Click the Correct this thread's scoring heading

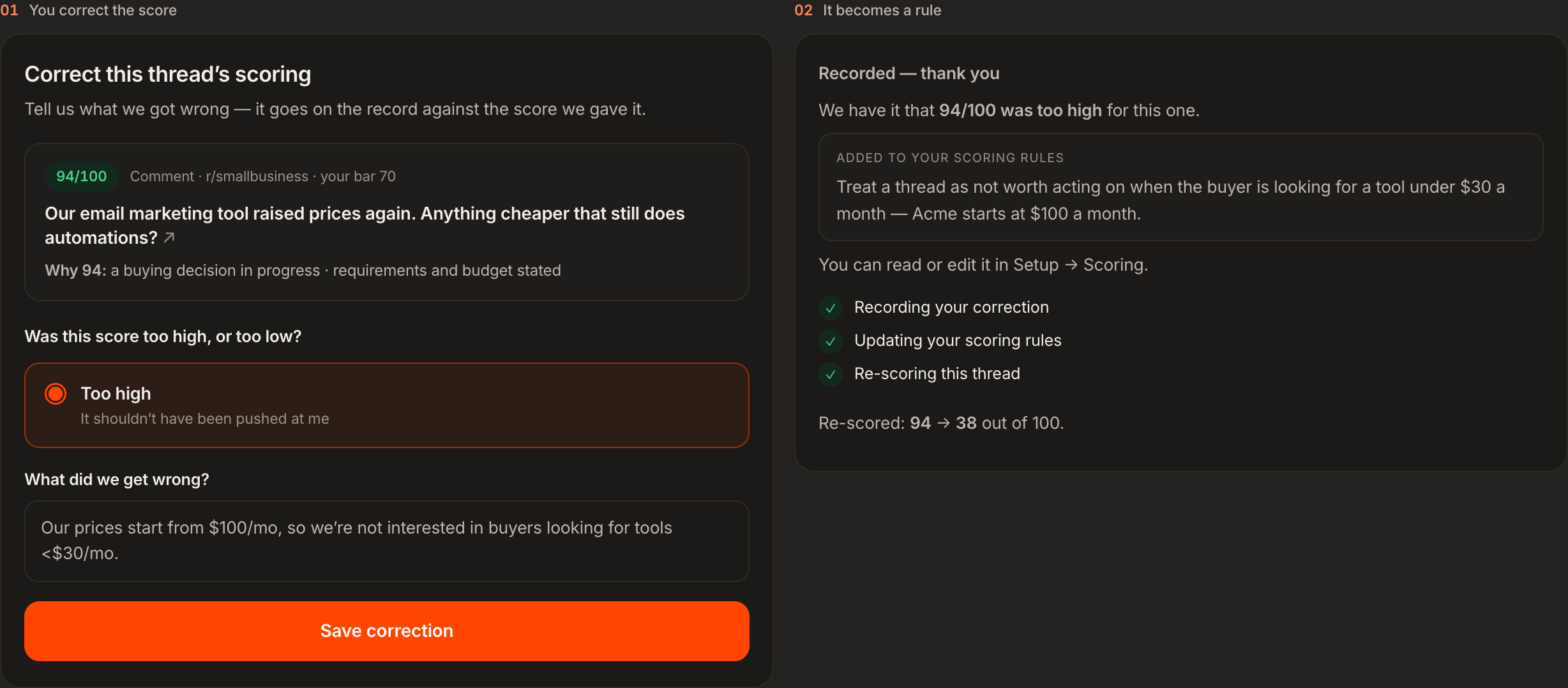pyautogui.click(x=168, y=74)
